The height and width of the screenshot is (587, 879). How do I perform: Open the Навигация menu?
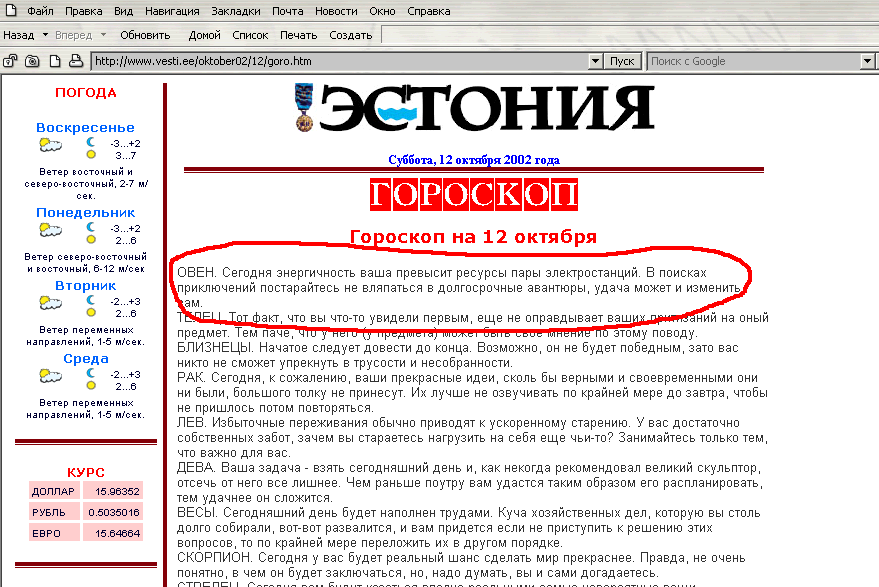pos(172,11)
